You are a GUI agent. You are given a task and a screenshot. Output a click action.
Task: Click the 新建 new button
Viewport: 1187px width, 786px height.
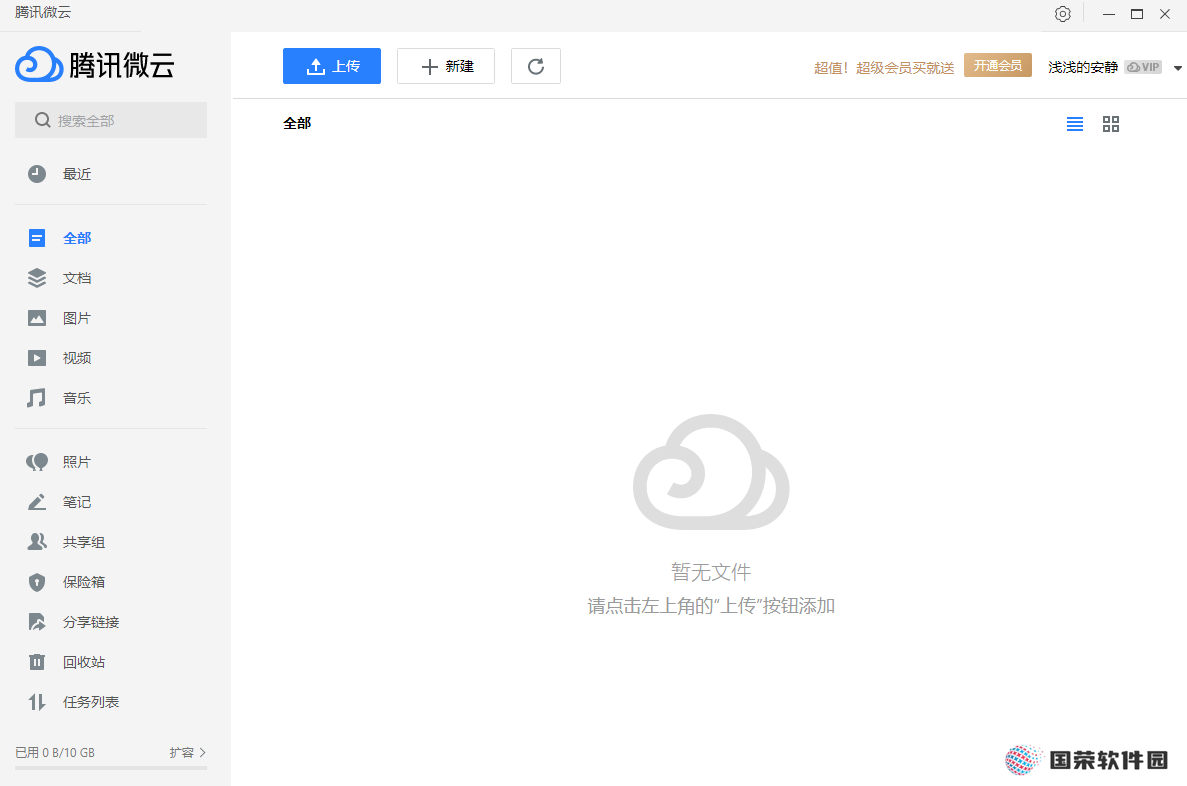click(x=446, y=66)
